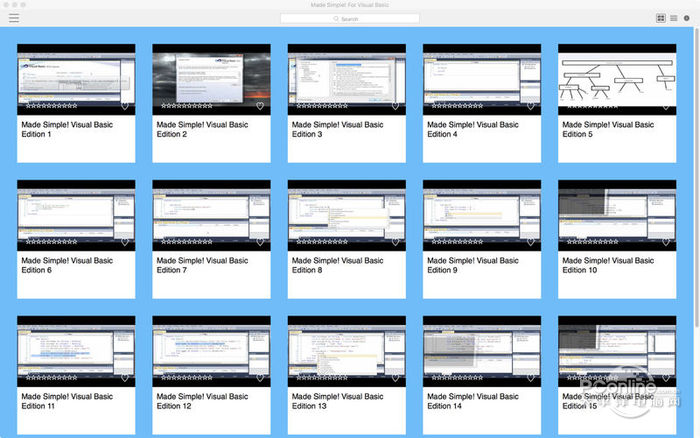Set the star rating on Edition 8

(x=322, y=242)
